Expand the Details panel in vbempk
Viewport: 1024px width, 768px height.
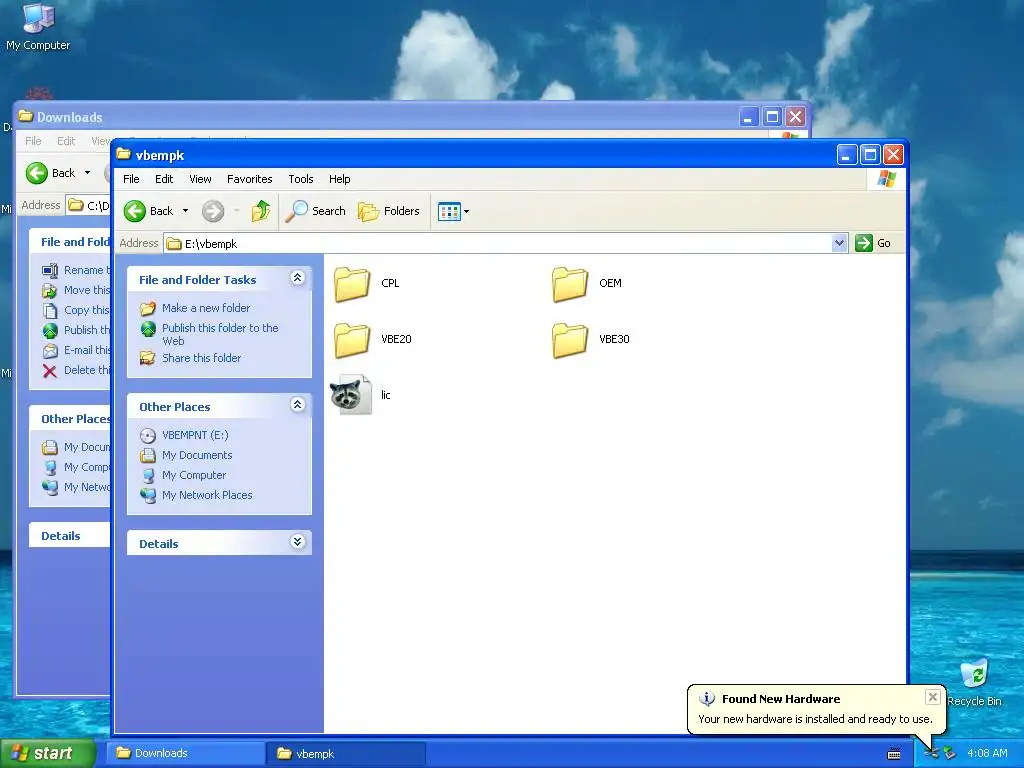298,542
